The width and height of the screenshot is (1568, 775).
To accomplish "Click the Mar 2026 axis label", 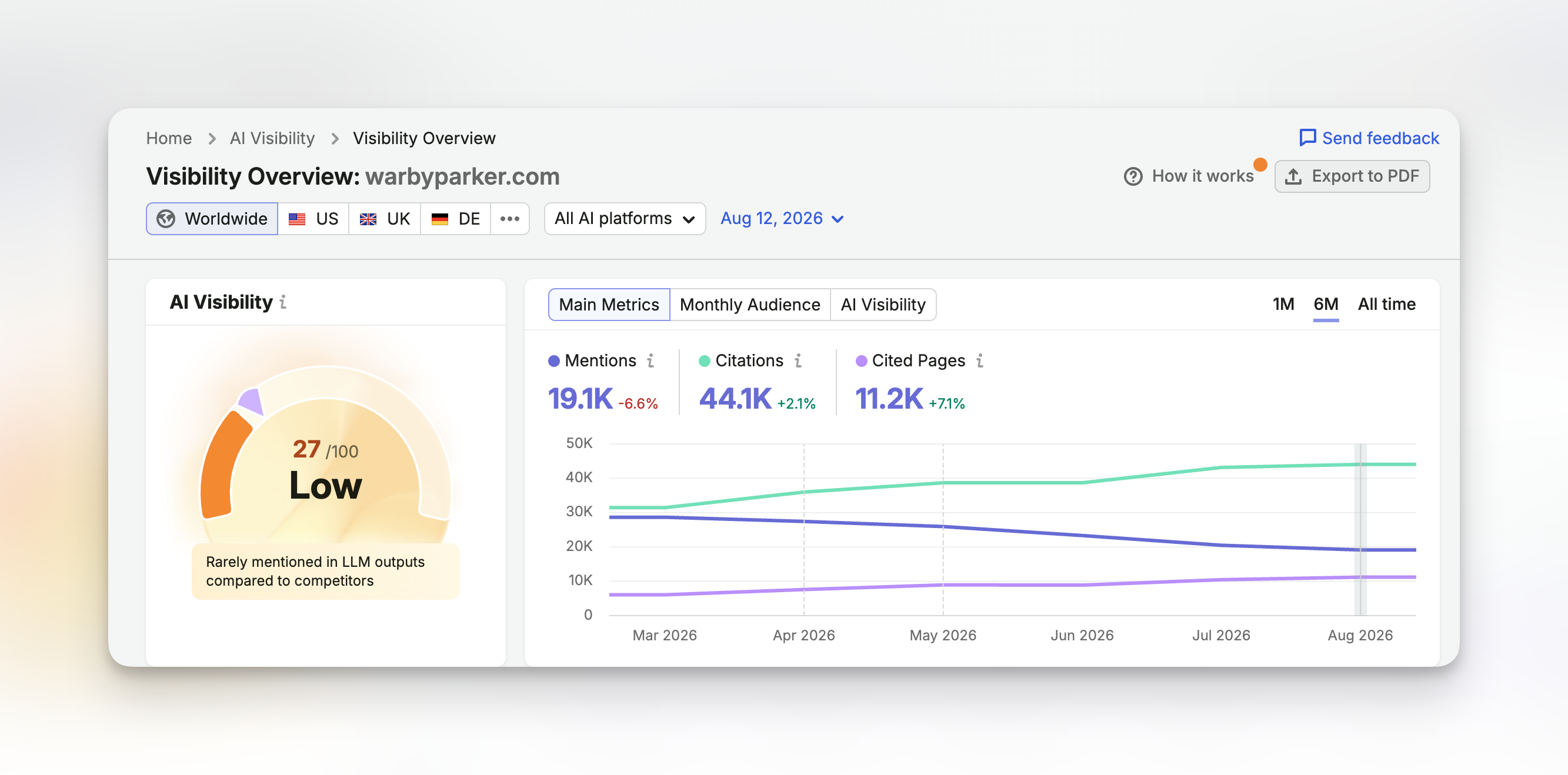I will point(664,636).
